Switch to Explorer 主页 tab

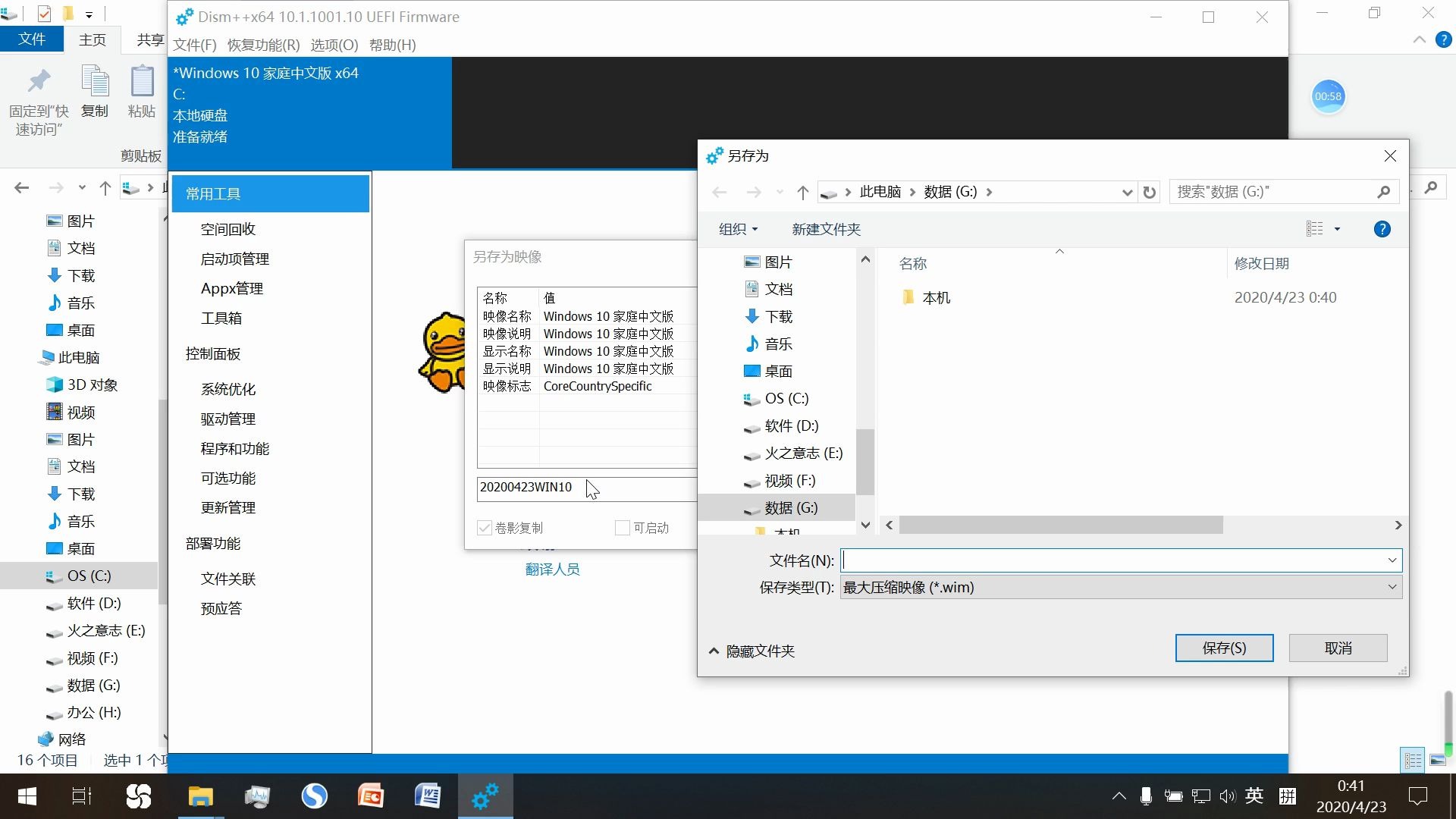pos(93,39)
